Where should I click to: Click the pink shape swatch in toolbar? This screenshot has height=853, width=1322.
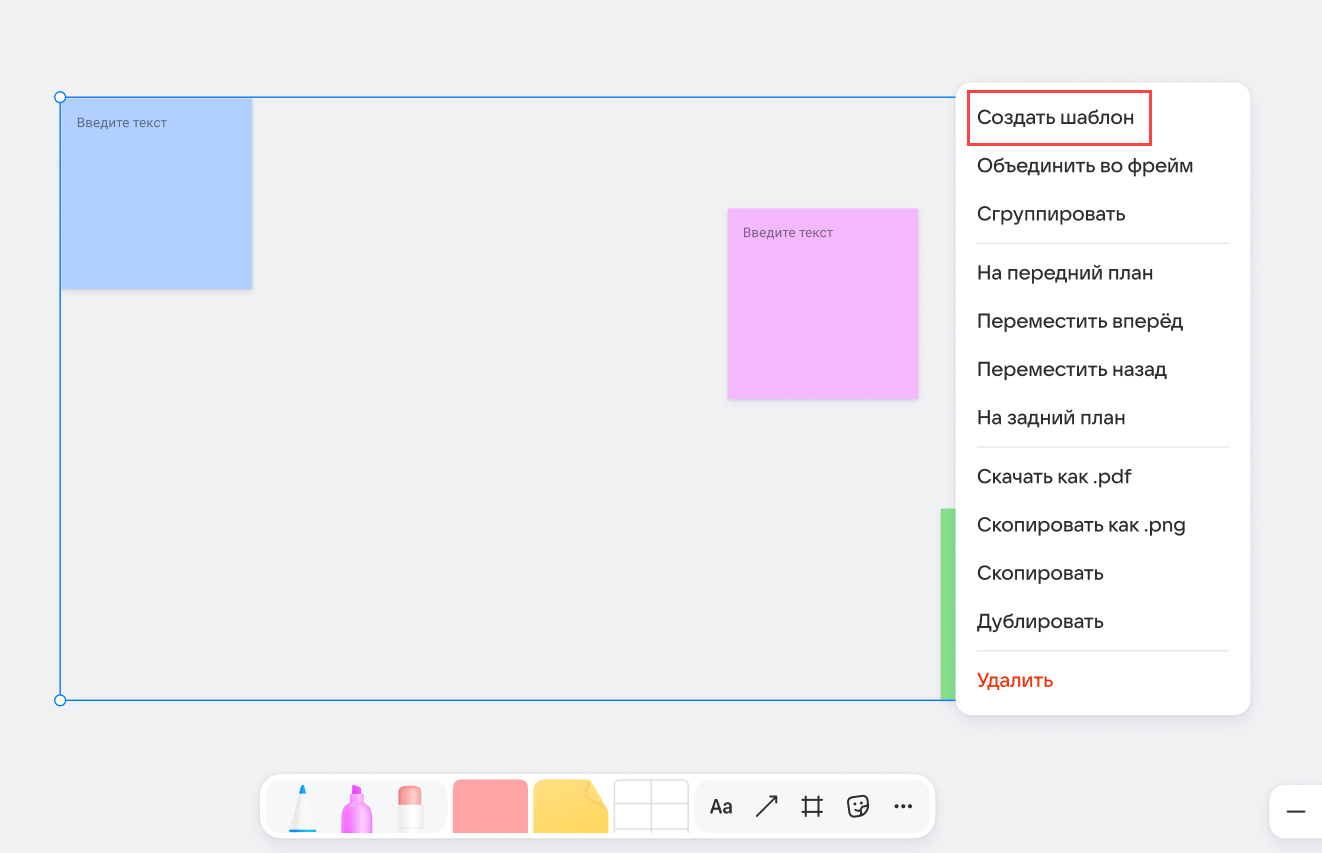point(490,807)
